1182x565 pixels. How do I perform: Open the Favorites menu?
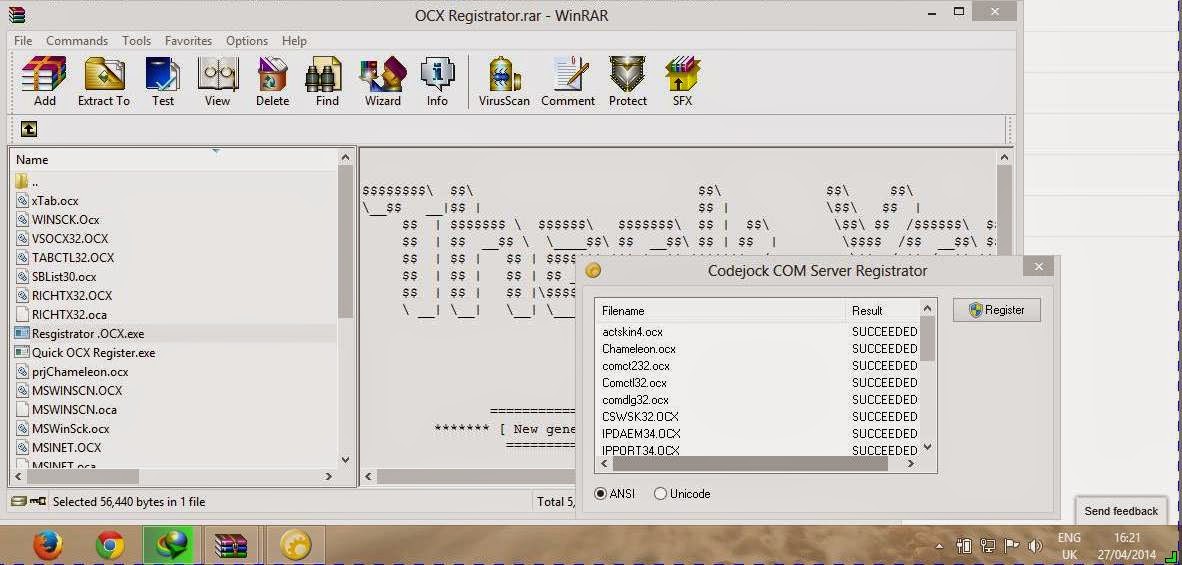click(x=188, y=41)
